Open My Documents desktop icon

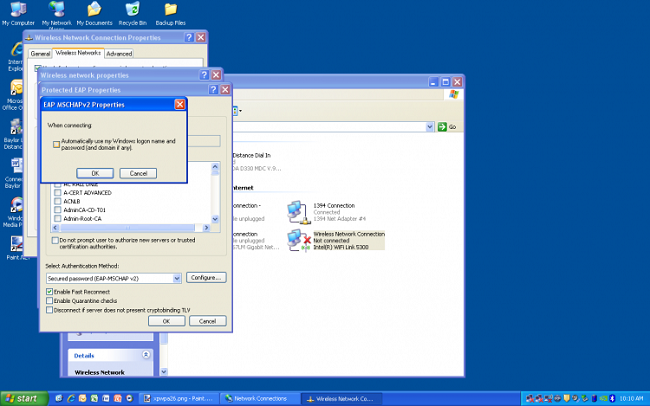pos(95,13)
